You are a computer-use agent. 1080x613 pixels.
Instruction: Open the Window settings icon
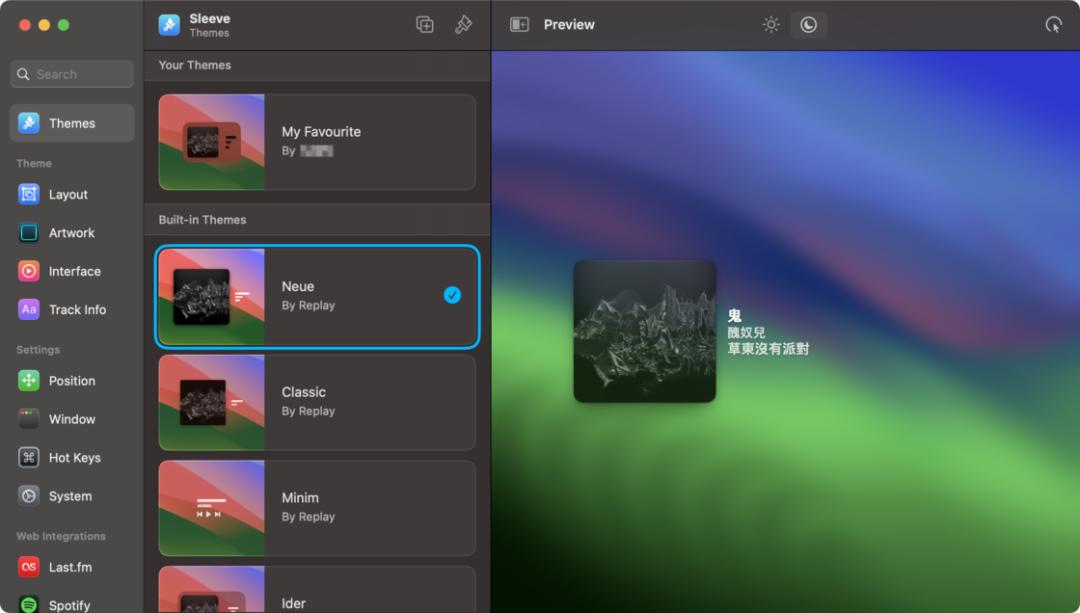coord(29,419)
